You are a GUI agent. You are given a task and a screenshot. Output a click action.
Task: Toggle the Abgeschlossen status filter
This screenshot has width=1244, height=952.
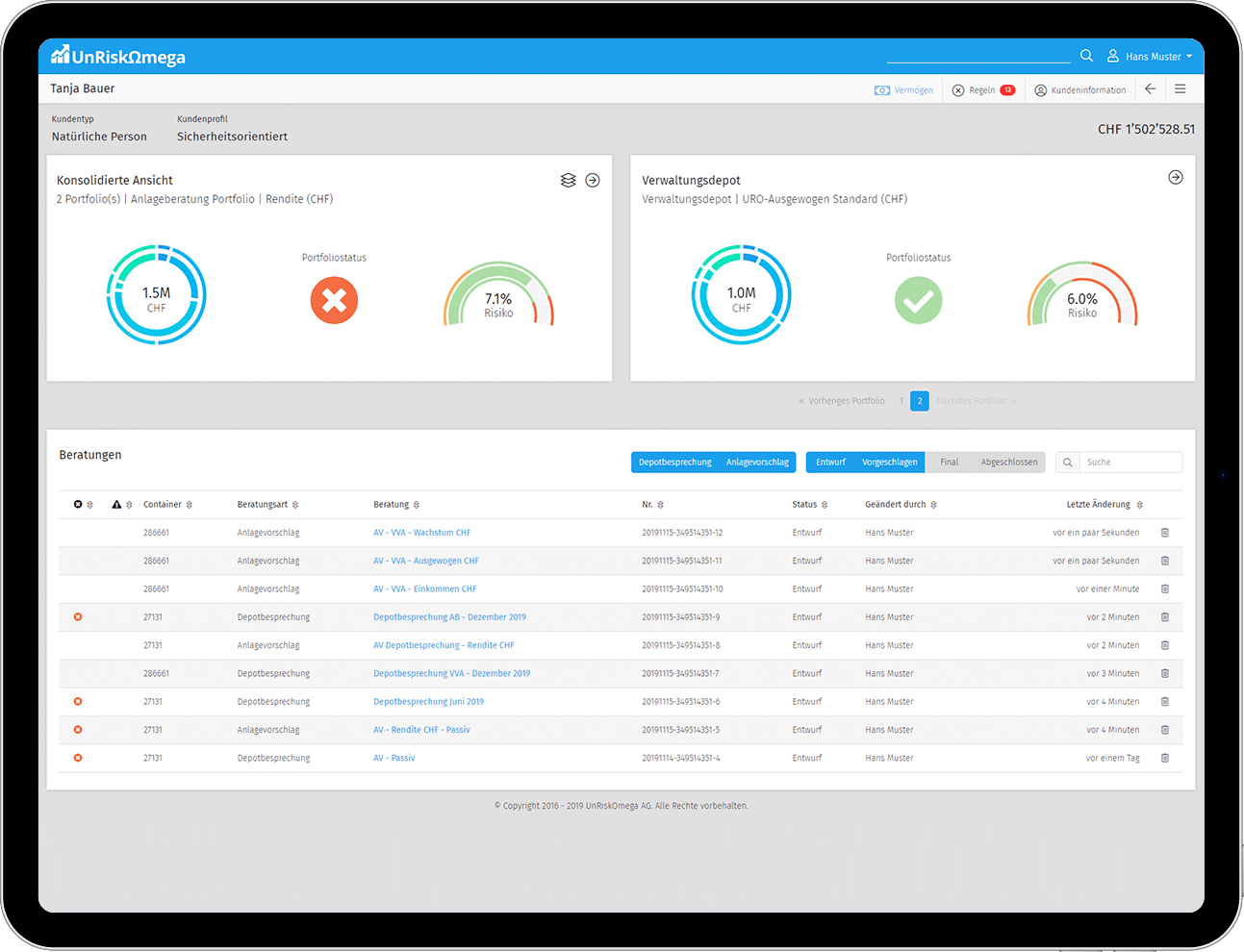[1009, 463]
